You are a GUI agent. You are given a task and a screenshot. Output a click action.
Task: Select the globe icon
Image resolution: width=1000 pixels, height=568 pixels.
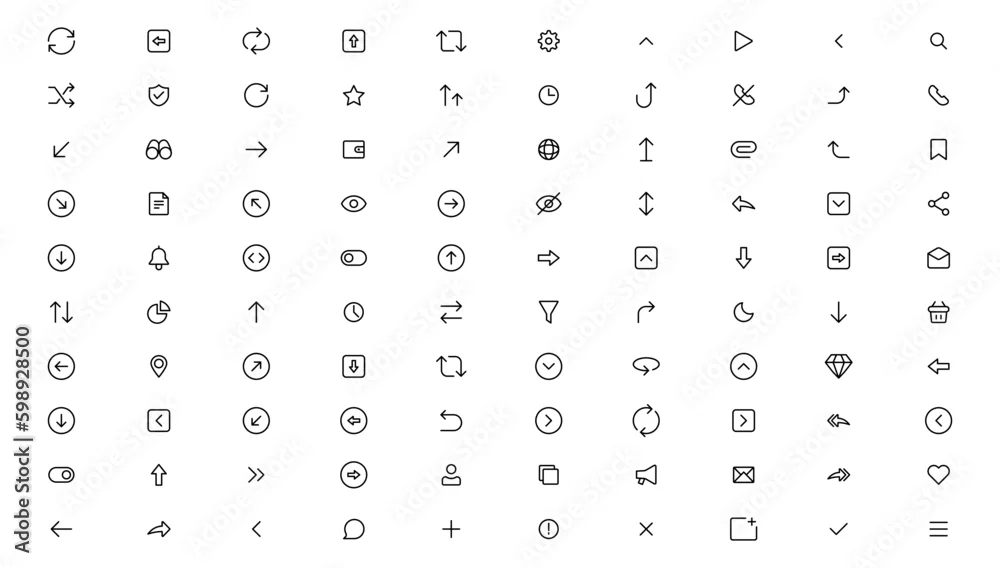click(x=548, y=150)
